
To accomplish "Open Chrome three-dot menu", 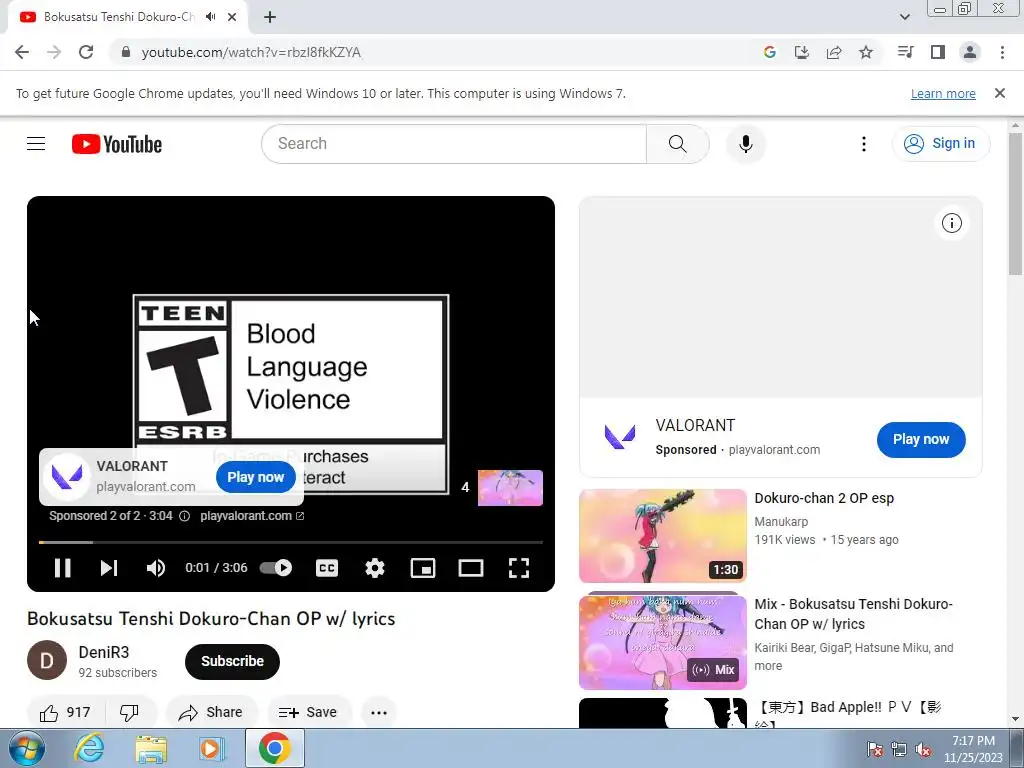I will [1002, 52].
